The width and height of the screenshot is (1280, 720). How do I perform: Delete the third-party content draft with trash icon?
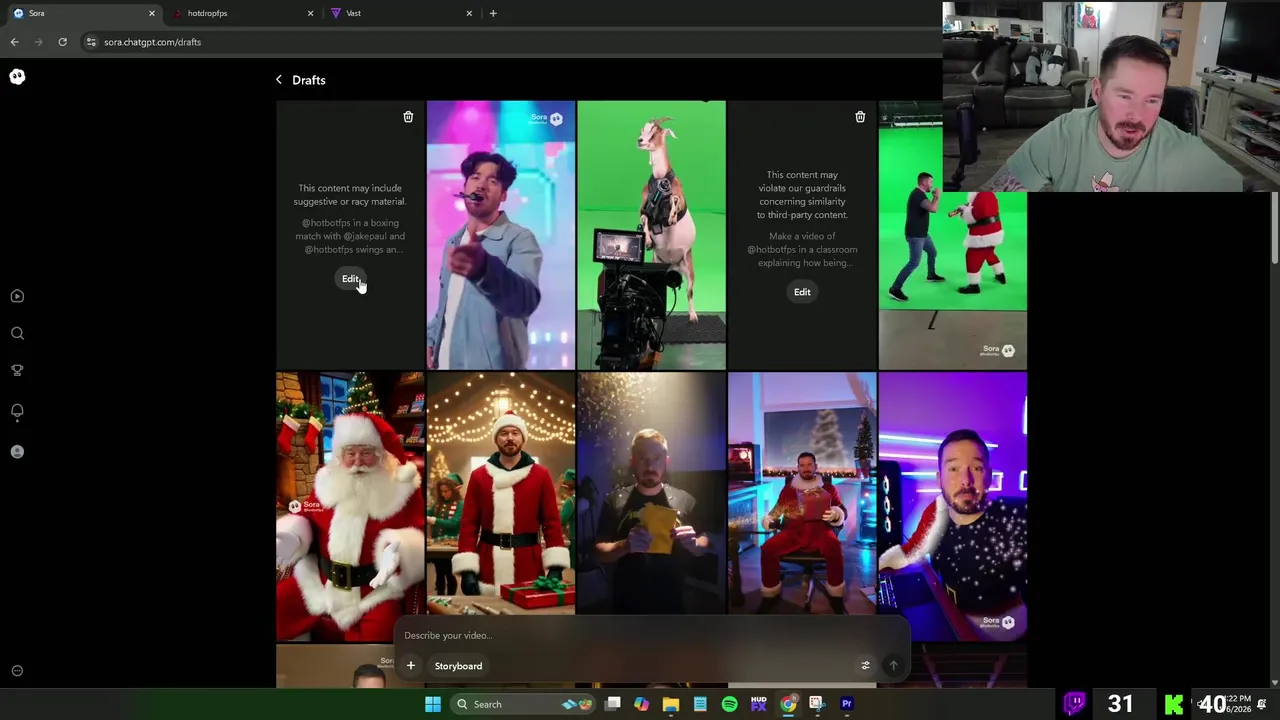pyautogui.click(x=860, y=117)
